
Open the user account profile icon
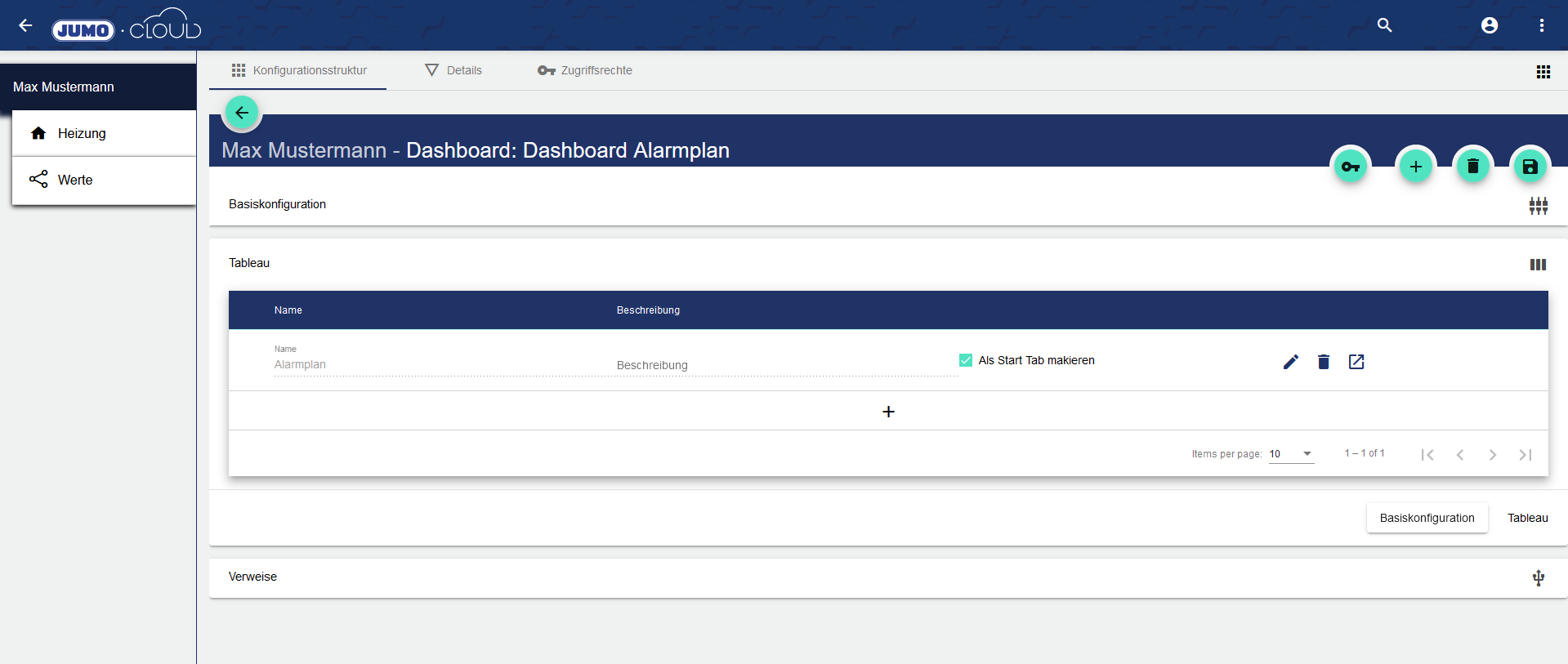point(1489,25)
